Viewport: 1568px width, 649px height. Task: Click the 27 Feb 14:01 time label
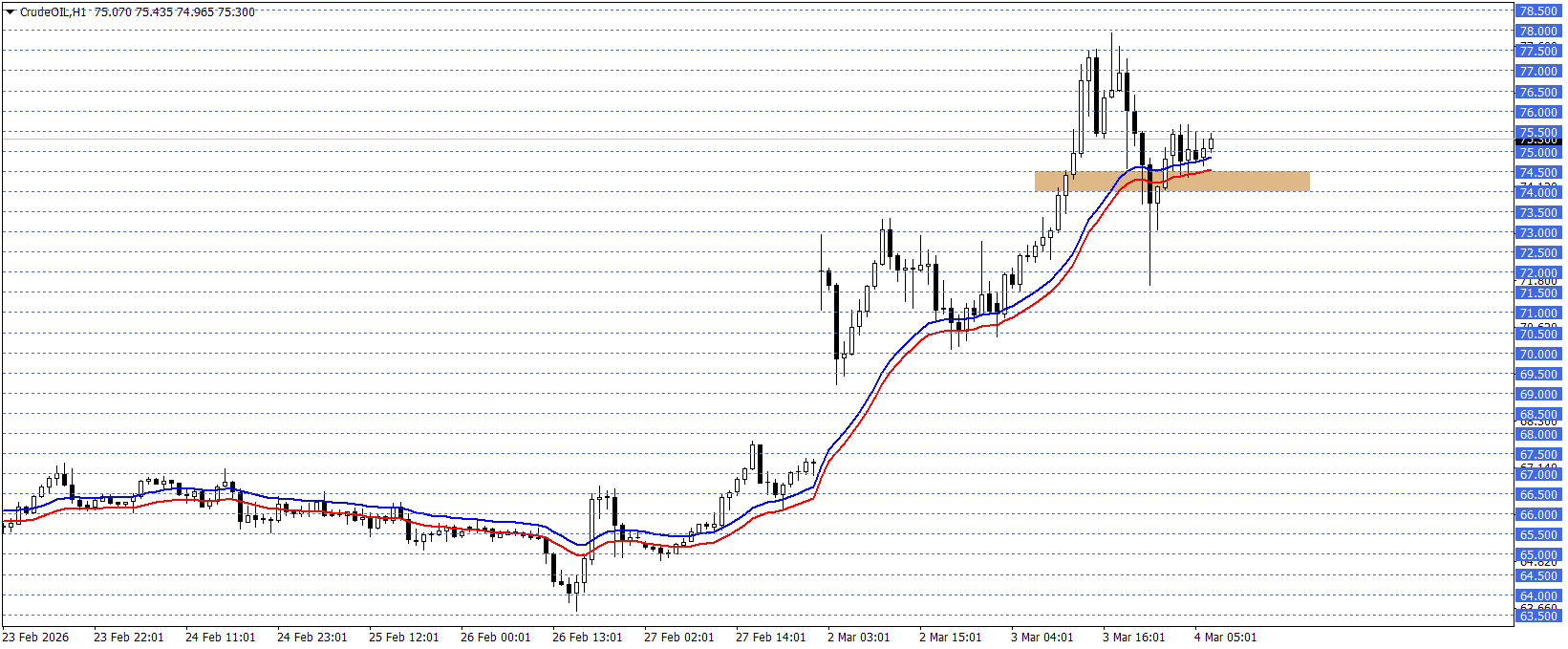click(x=771, y=638)
